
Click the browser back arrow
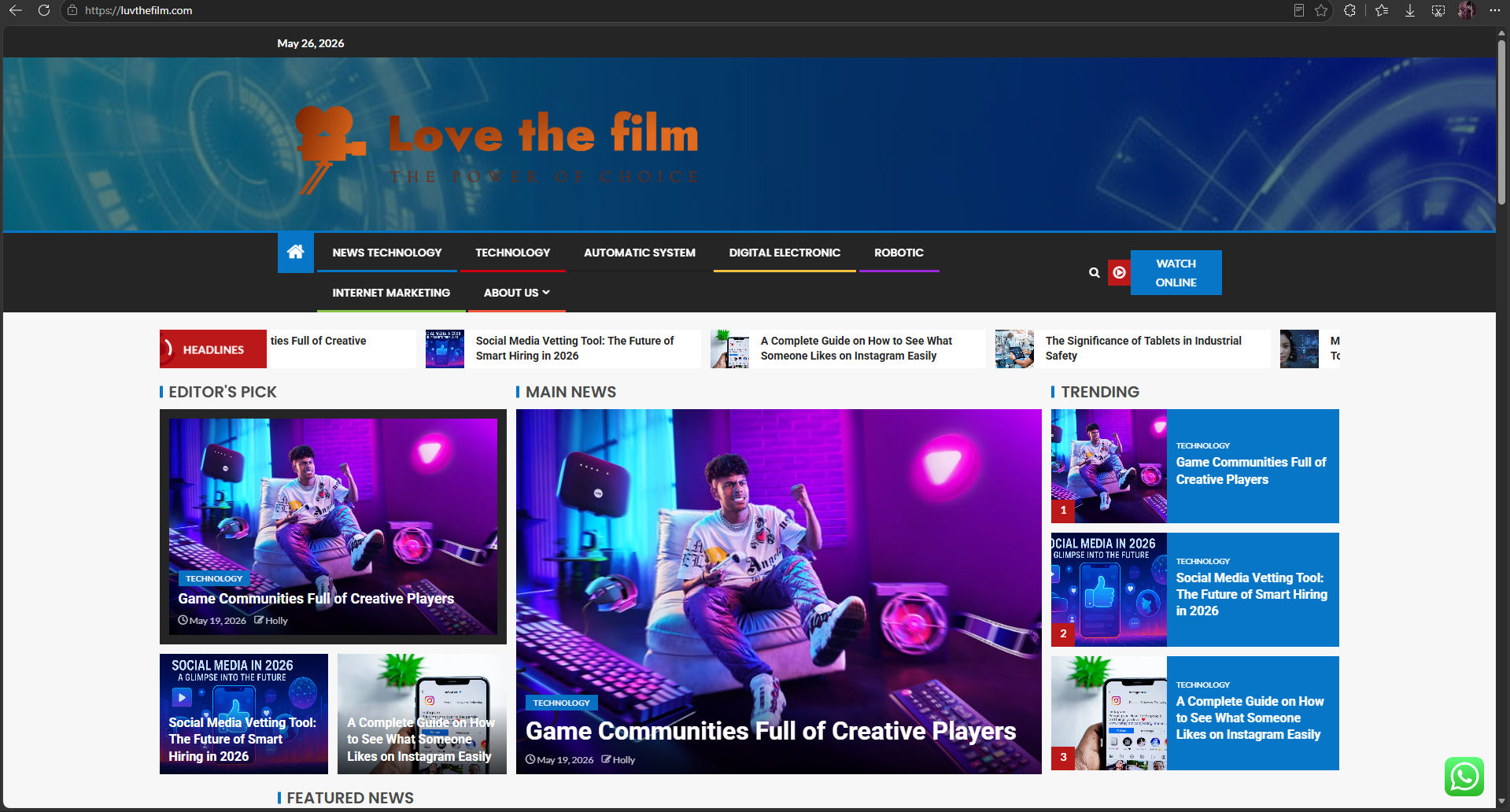click(x=16, y=10)
